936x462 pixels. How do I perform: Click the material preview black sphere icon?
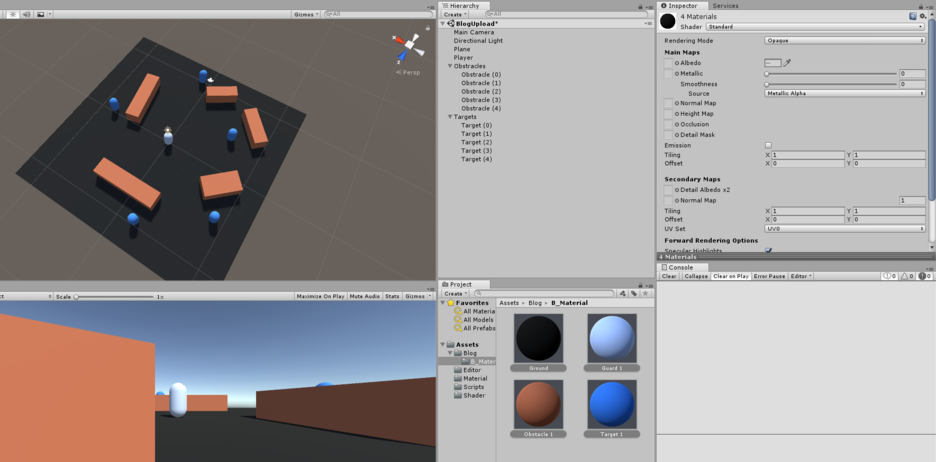[668, 21]
